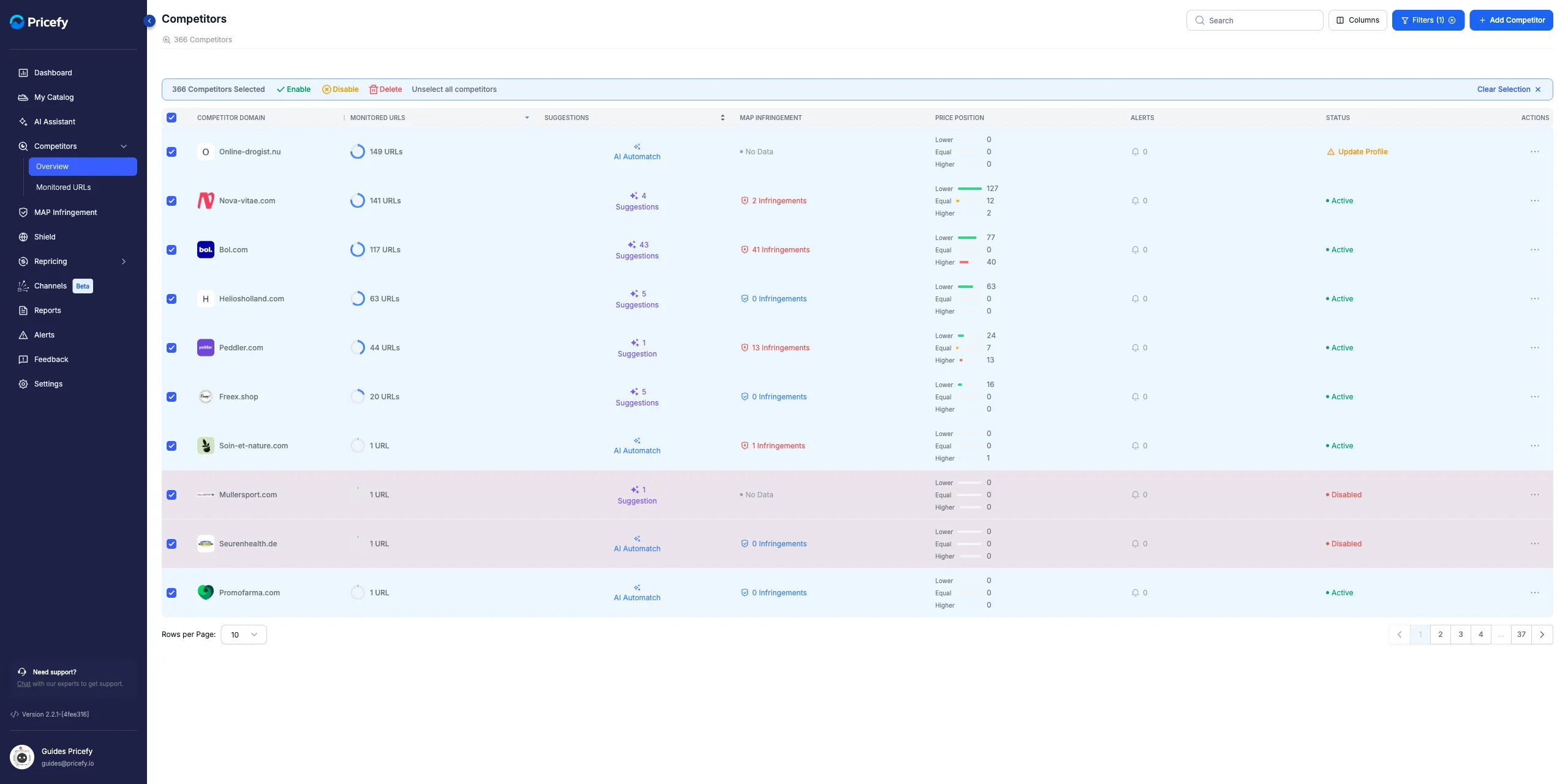Click the My Catalog icon

point(23,97)
